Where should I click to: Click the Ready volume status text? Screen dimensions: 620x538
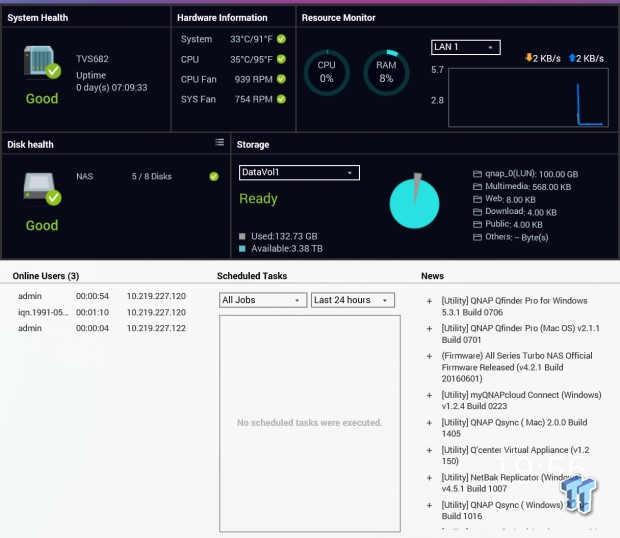[259, 198]
